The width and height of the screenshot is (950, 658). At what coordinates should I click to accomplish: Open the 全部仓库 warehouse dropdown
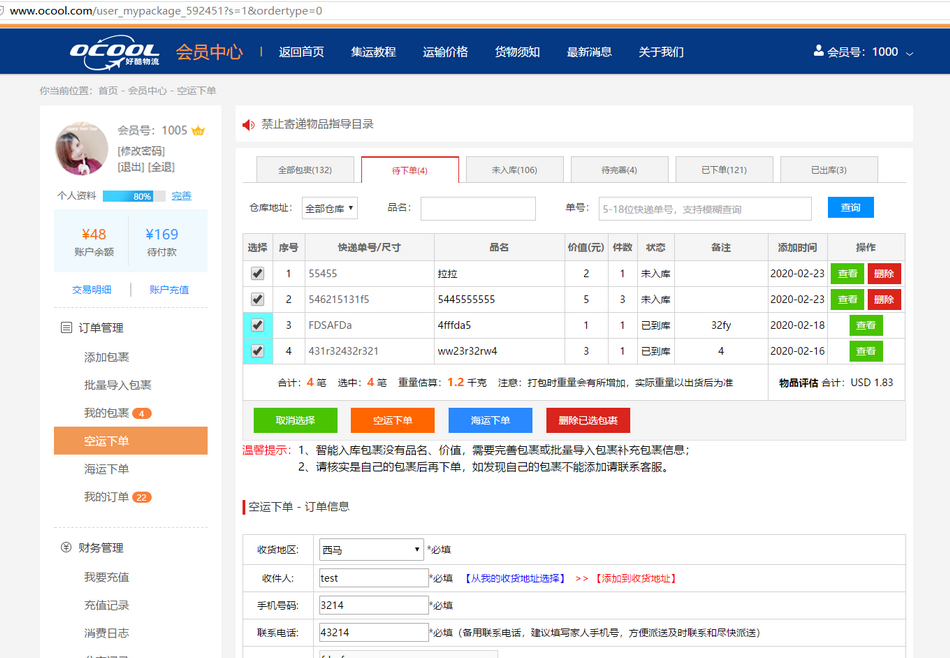pos(329,208)
